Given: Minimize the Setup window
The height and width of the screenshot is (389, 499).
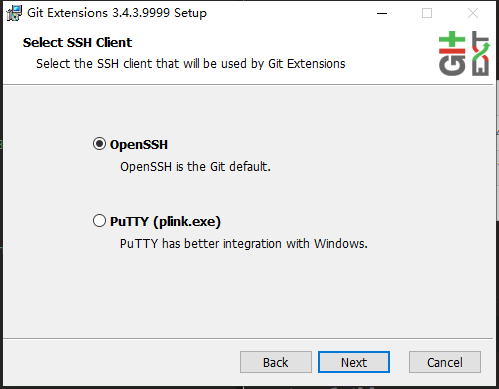Looking at the screenshot, I should point(382,13).
